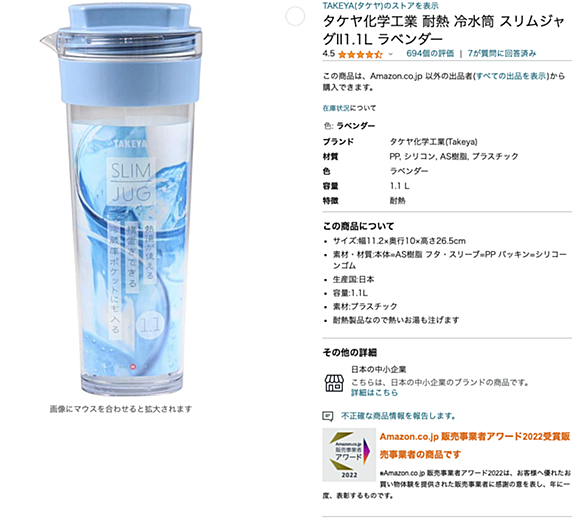Click the Takeya brand name value
586x523 pixels.
(x=434, y=142)
